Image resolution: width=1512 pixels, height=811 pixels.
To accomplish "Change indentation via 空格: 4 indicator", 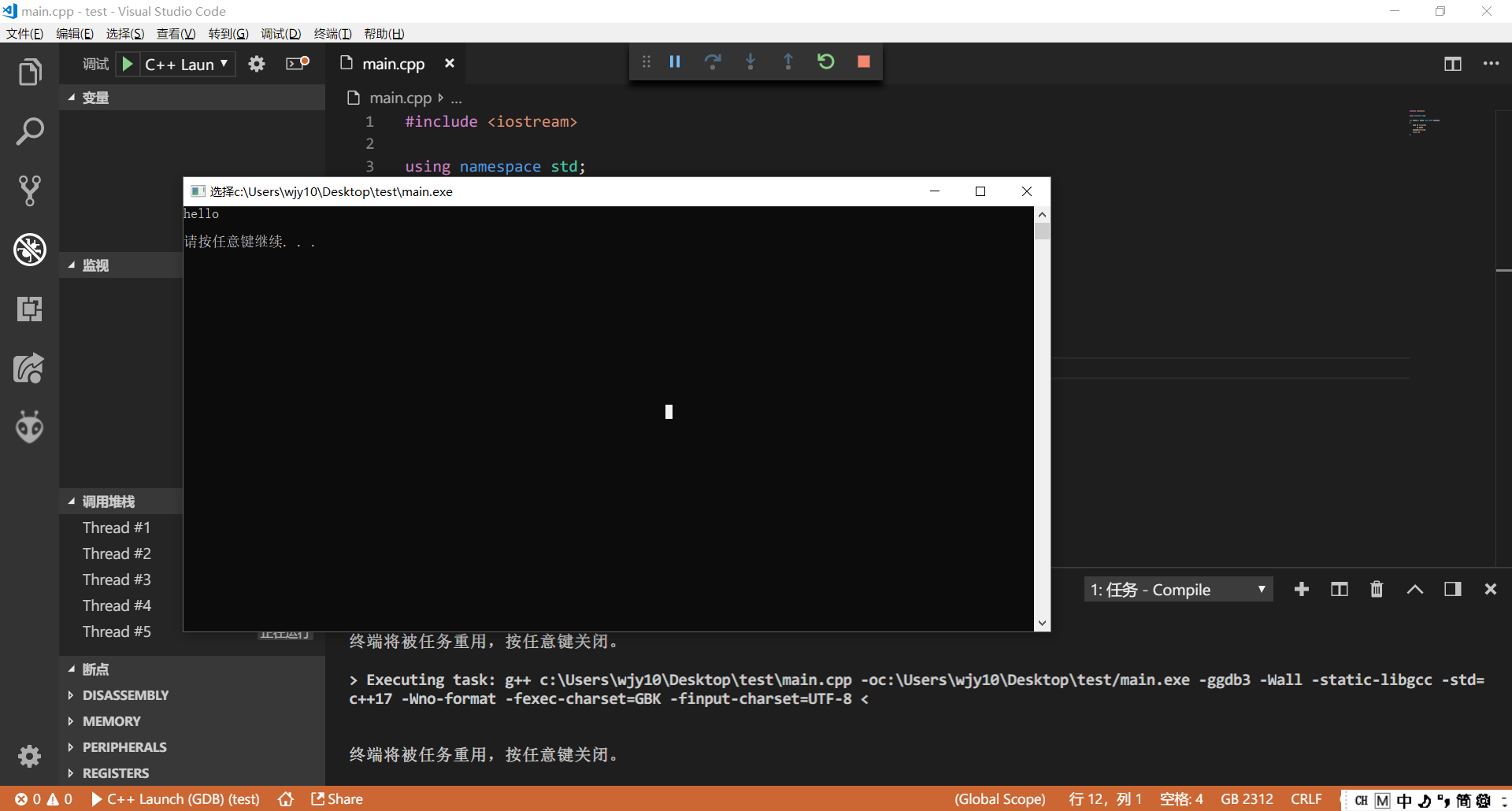I will (x=1181, y=799).
